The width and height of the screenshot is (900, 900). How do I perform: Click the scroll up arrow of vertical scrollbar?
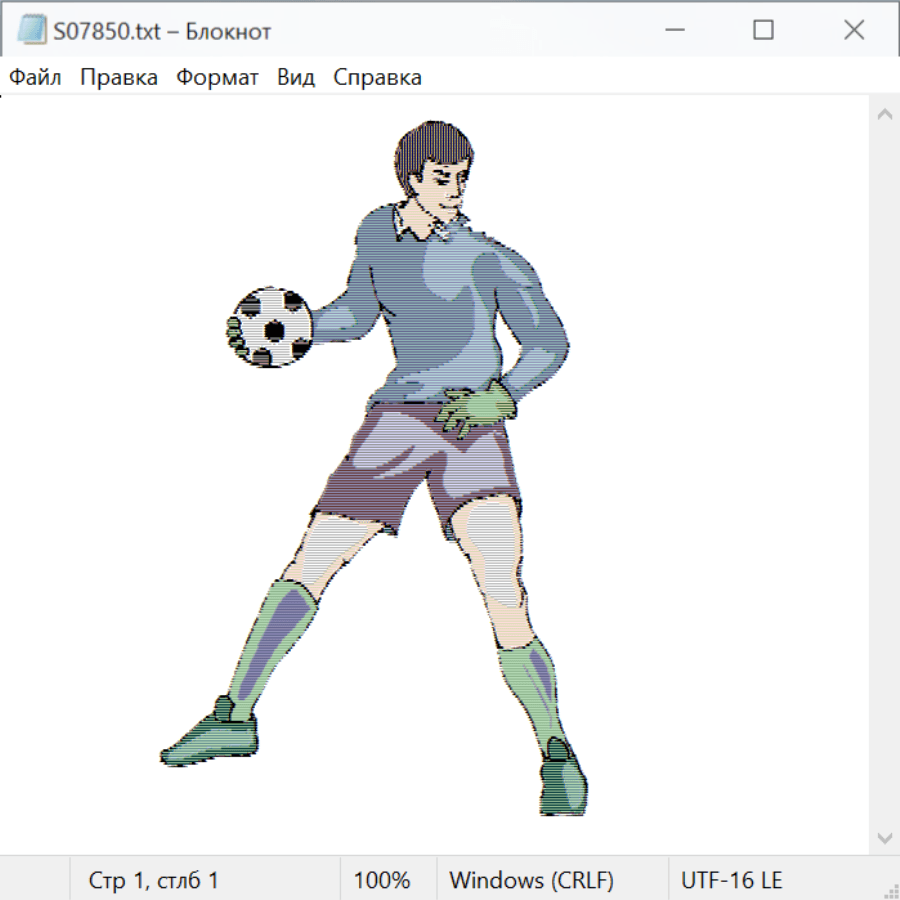point(884,114)
